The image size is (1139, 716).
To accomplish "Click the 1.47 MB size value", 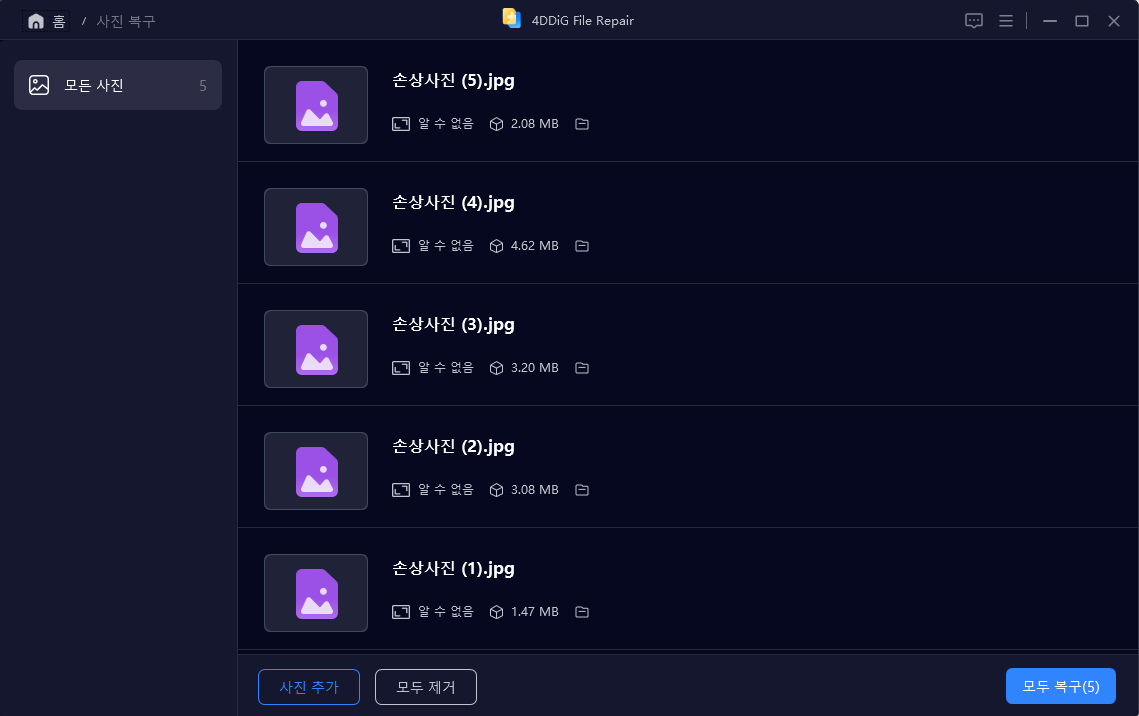I will [x=535, y=612].
